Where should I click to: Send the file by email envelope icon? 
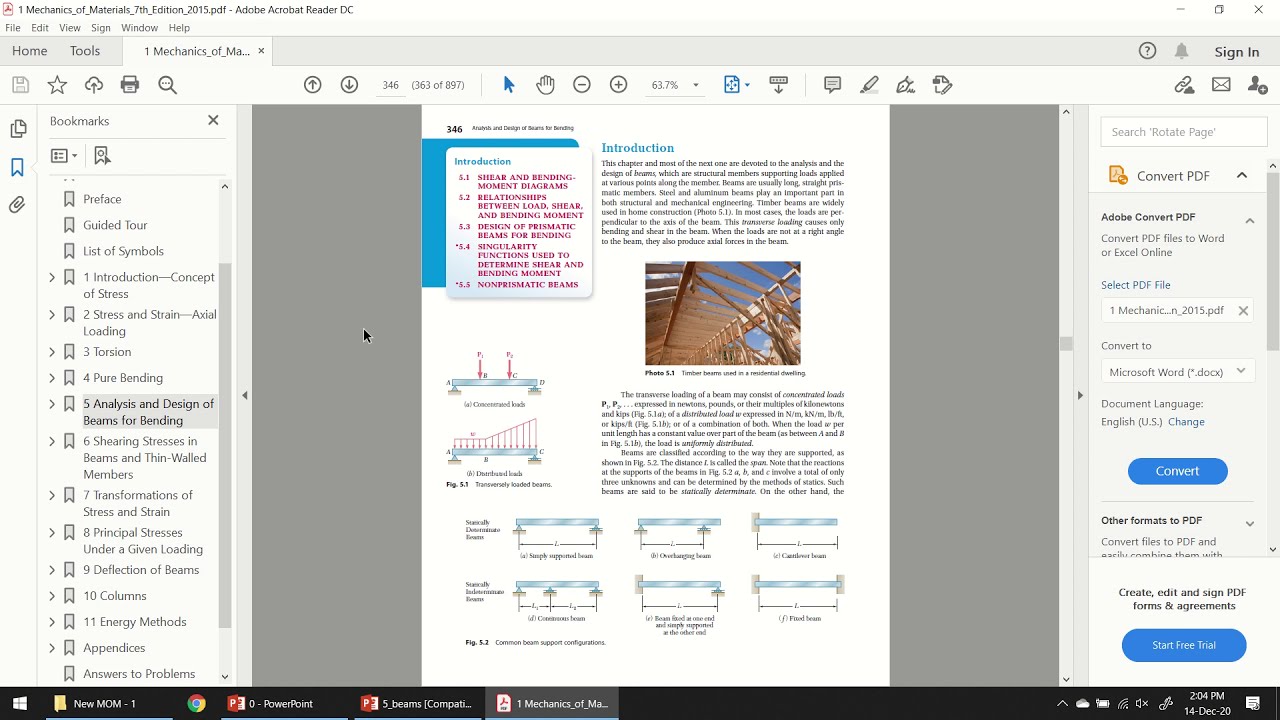(x=1221, y=85)
